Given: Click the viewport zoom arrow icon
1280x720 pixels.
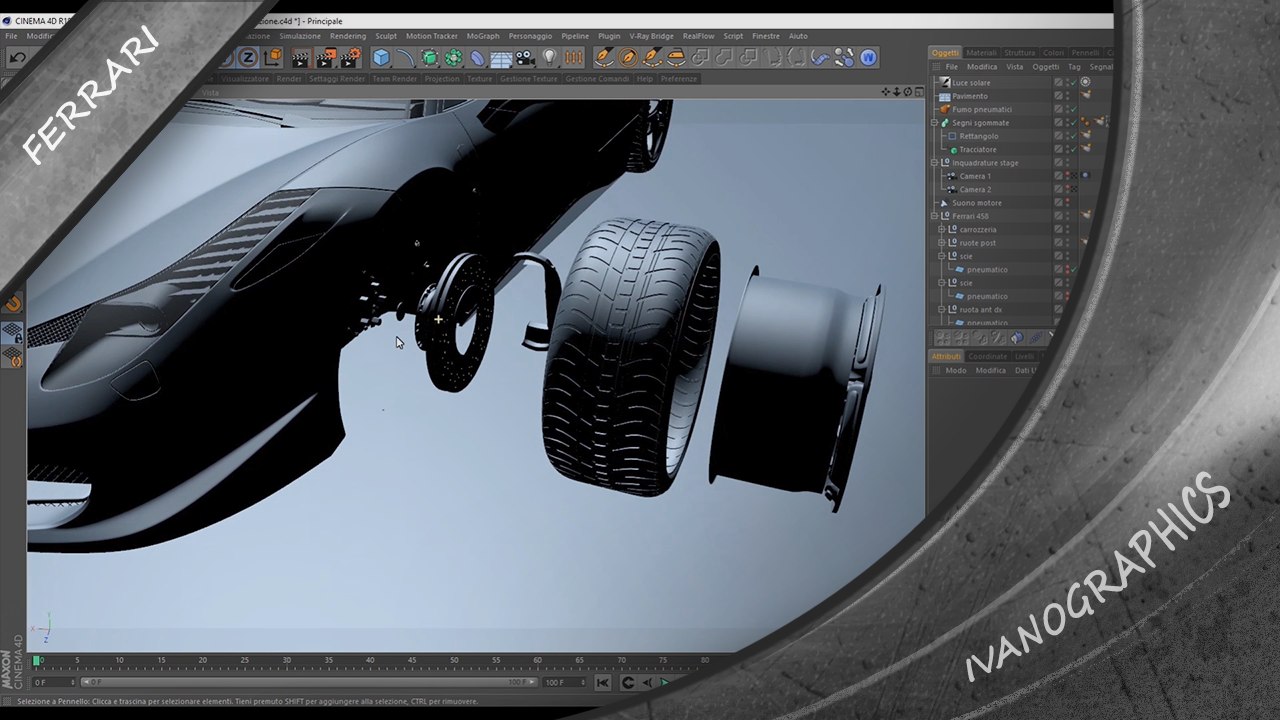Looking at the screenshot, I should [x=897, y=92].
